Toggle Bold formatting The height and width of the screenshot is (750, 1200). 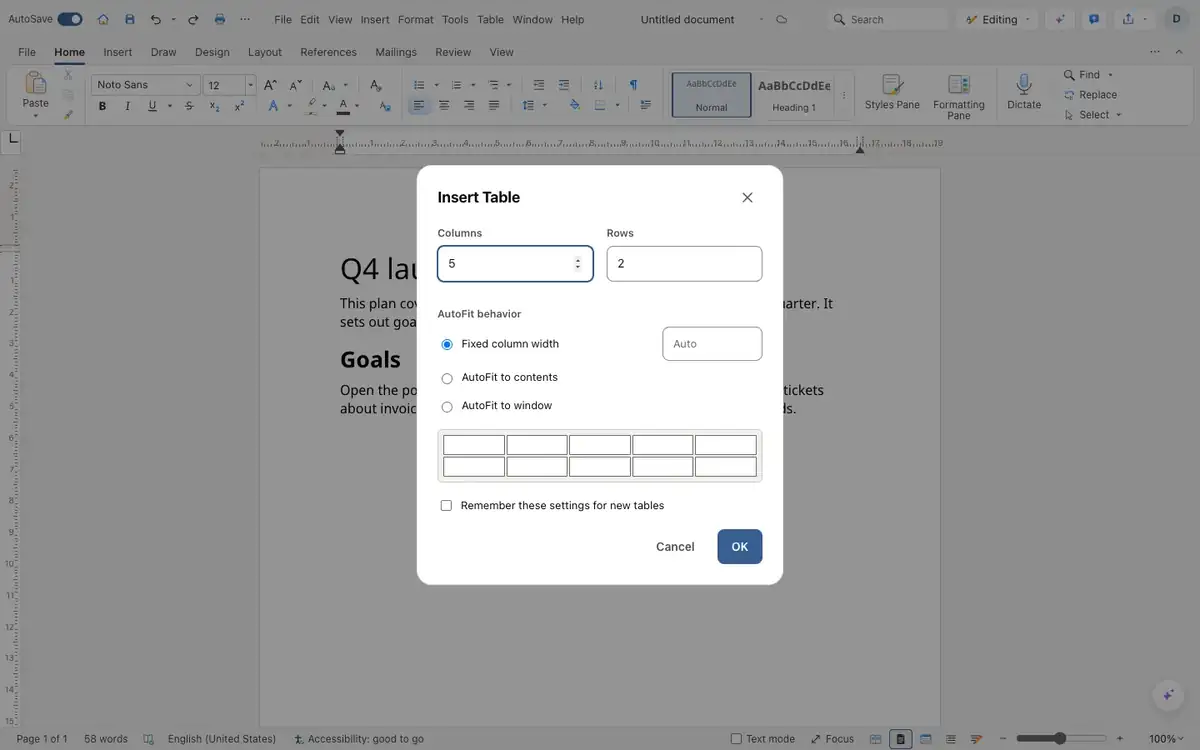click(x=102, y=105)
